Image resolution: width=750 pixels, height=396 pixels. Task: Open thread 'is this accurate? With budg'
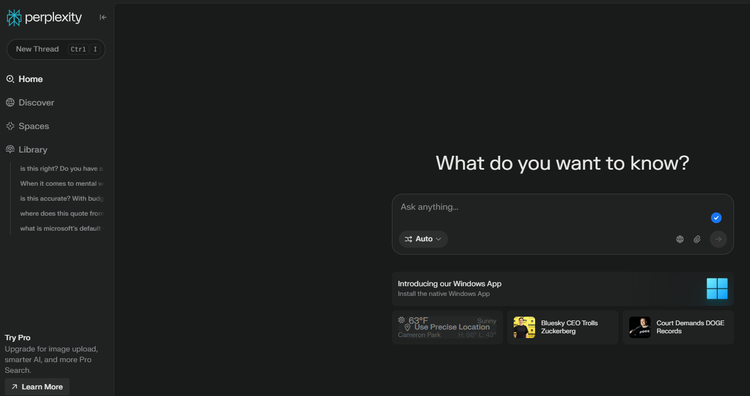point(61,198)
